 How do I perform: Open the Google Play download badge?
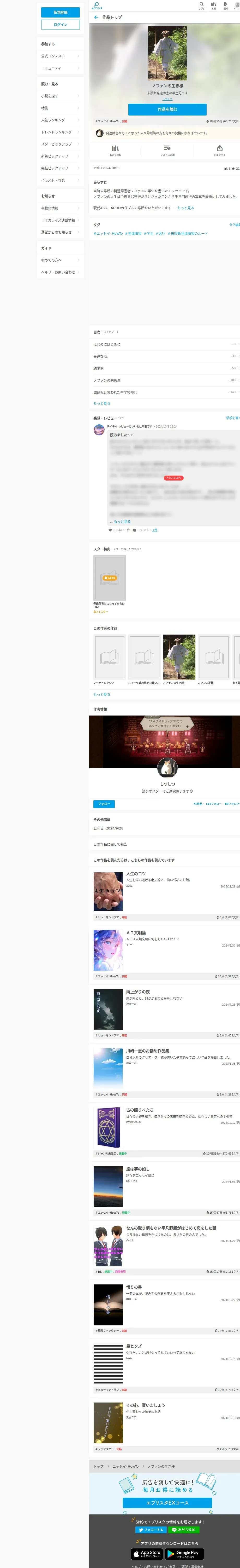pyautogui.click(x=185, y=1553)
